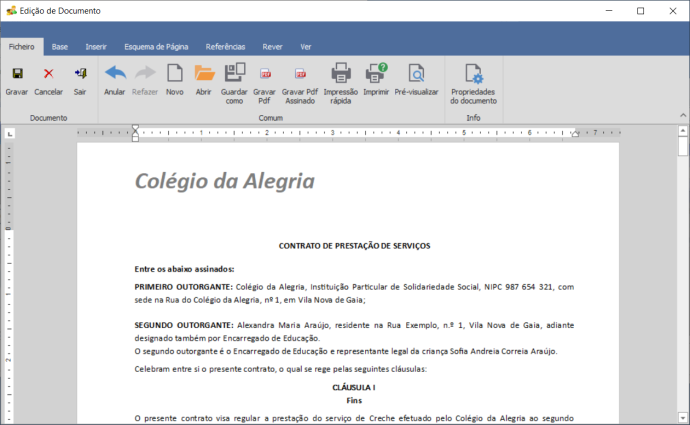Open the Base ribbon tab
Image resolution: width=690 pixels, height=425 pixels.
pos(60,47)
